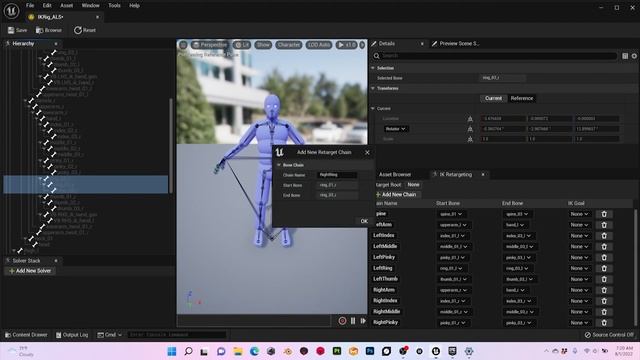Delete the LeftPinky retarget chain
Viewport: 640px width, 360px height.
[604, 258]
